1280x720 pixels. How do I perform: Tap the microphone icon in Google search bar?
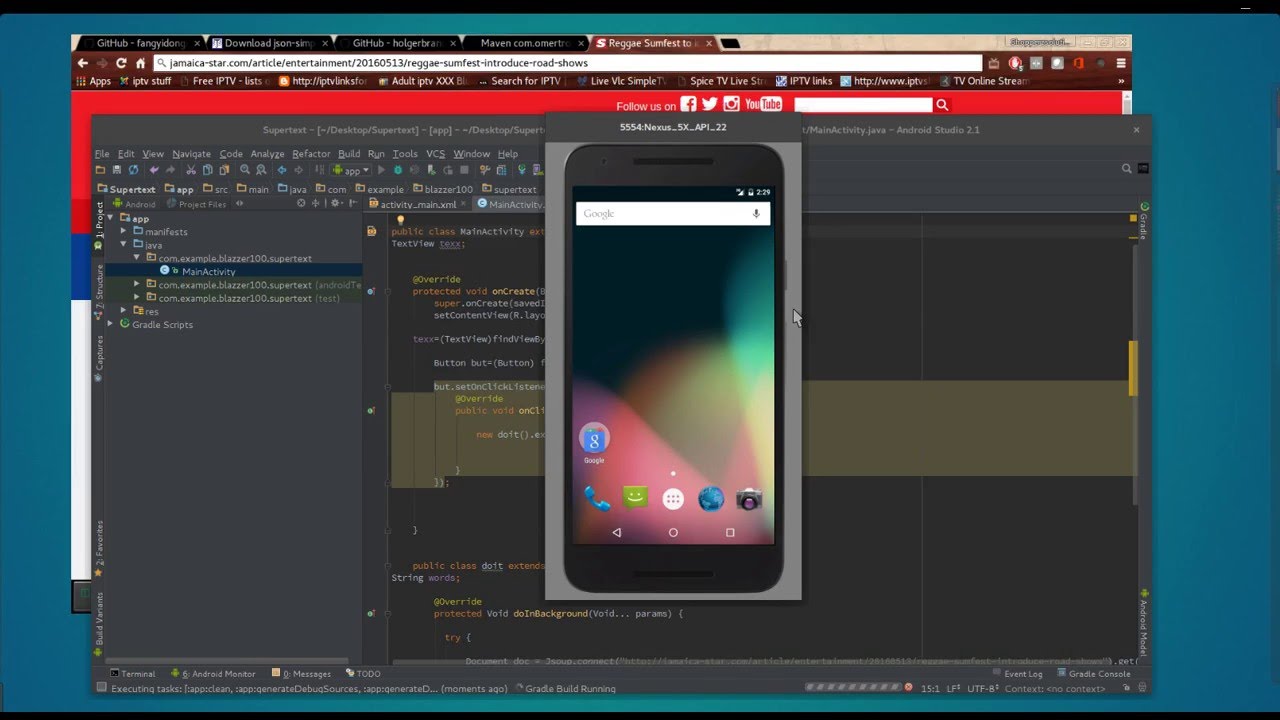pos(756,213)
